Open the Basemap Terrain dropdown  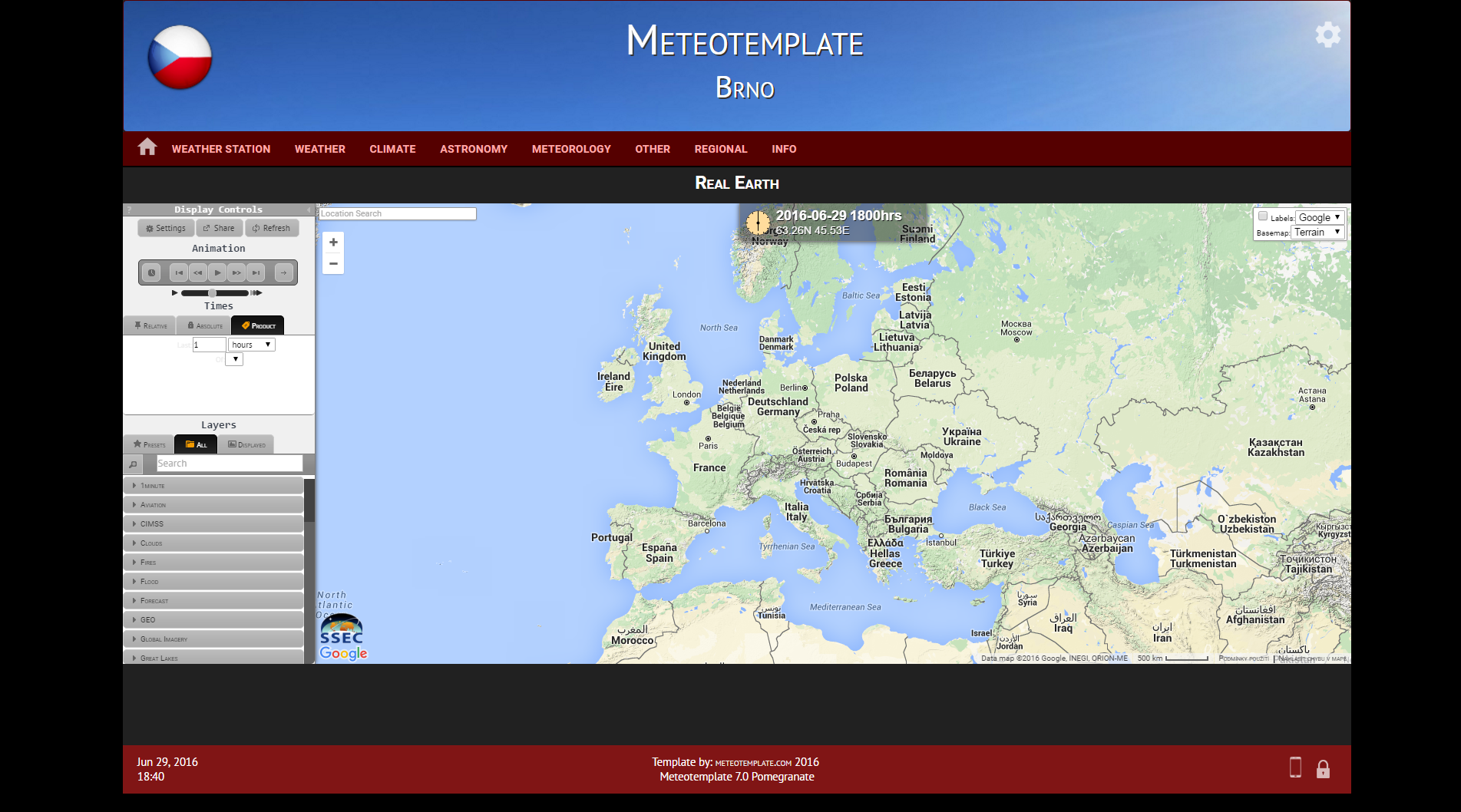tap(1317, 232)
